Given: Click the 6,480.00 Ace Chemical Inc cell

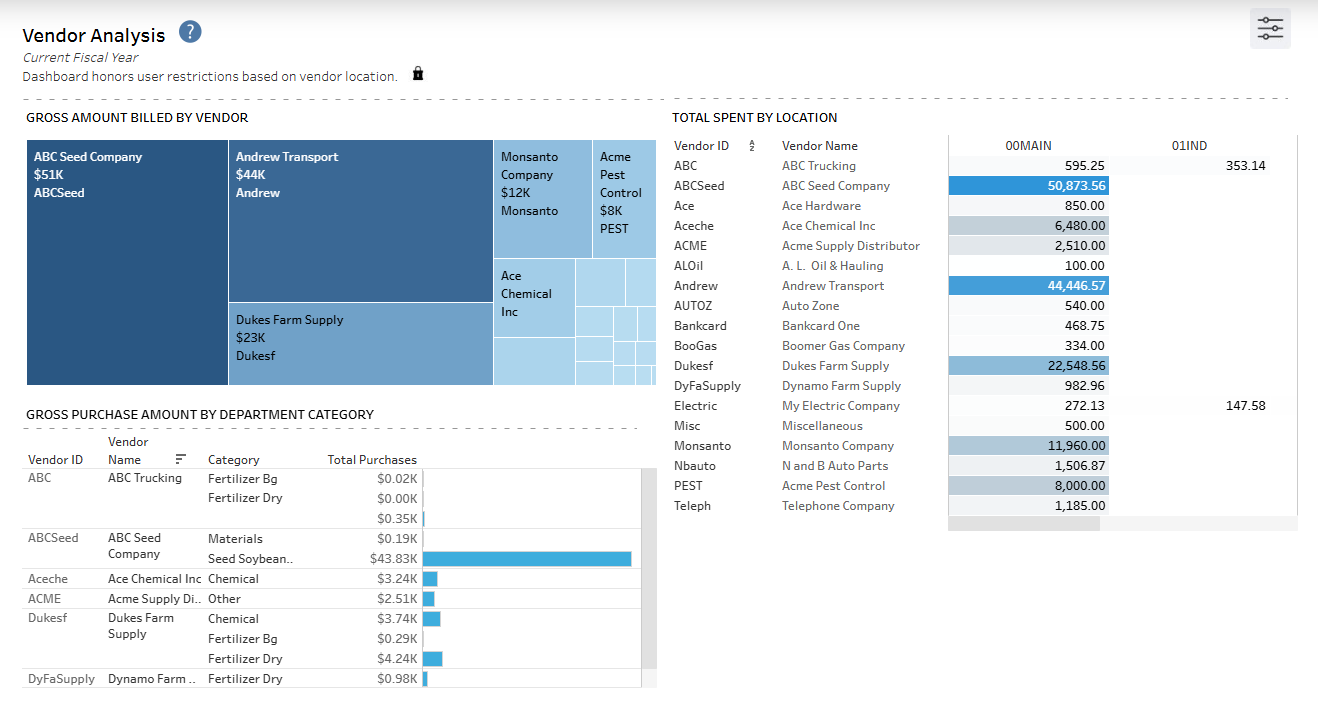Looking at the screenshot, I should tap(1028, 226).
